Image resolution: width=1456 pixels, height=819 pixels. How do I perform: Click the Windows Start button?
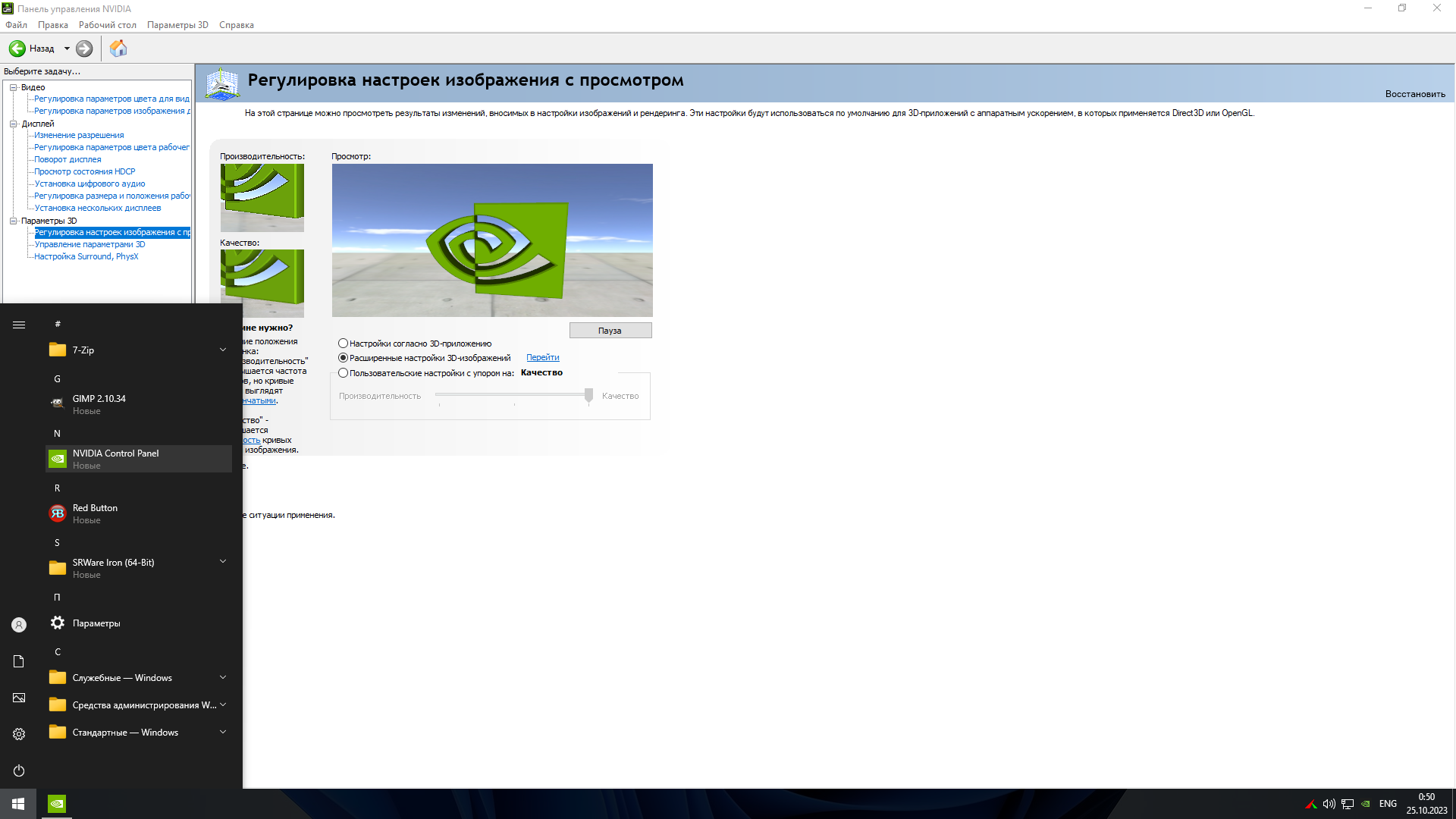coord(18,804)
